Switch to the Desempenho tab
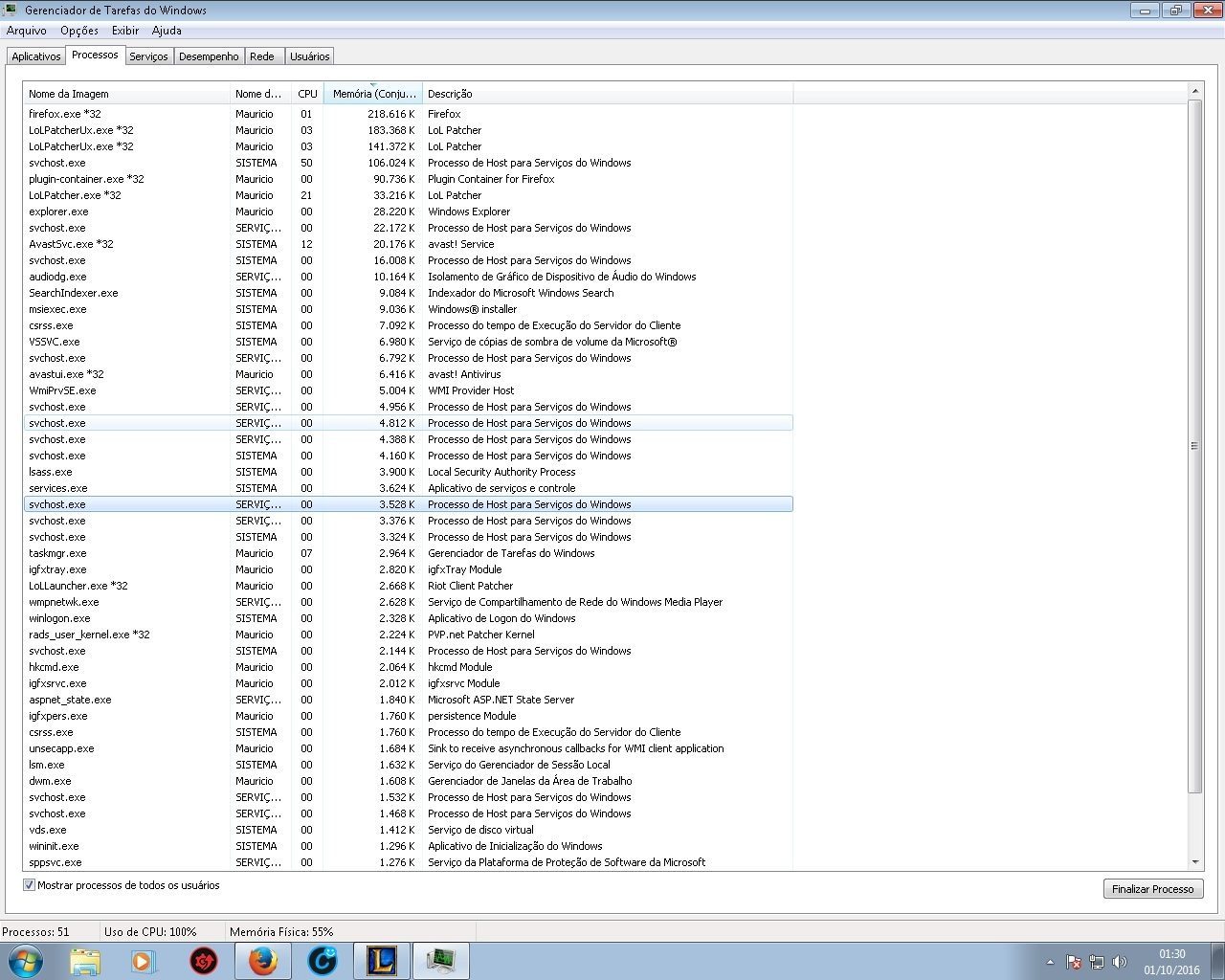The width and height of the screenshot is (1225, 980). click(x=209, y=56)
